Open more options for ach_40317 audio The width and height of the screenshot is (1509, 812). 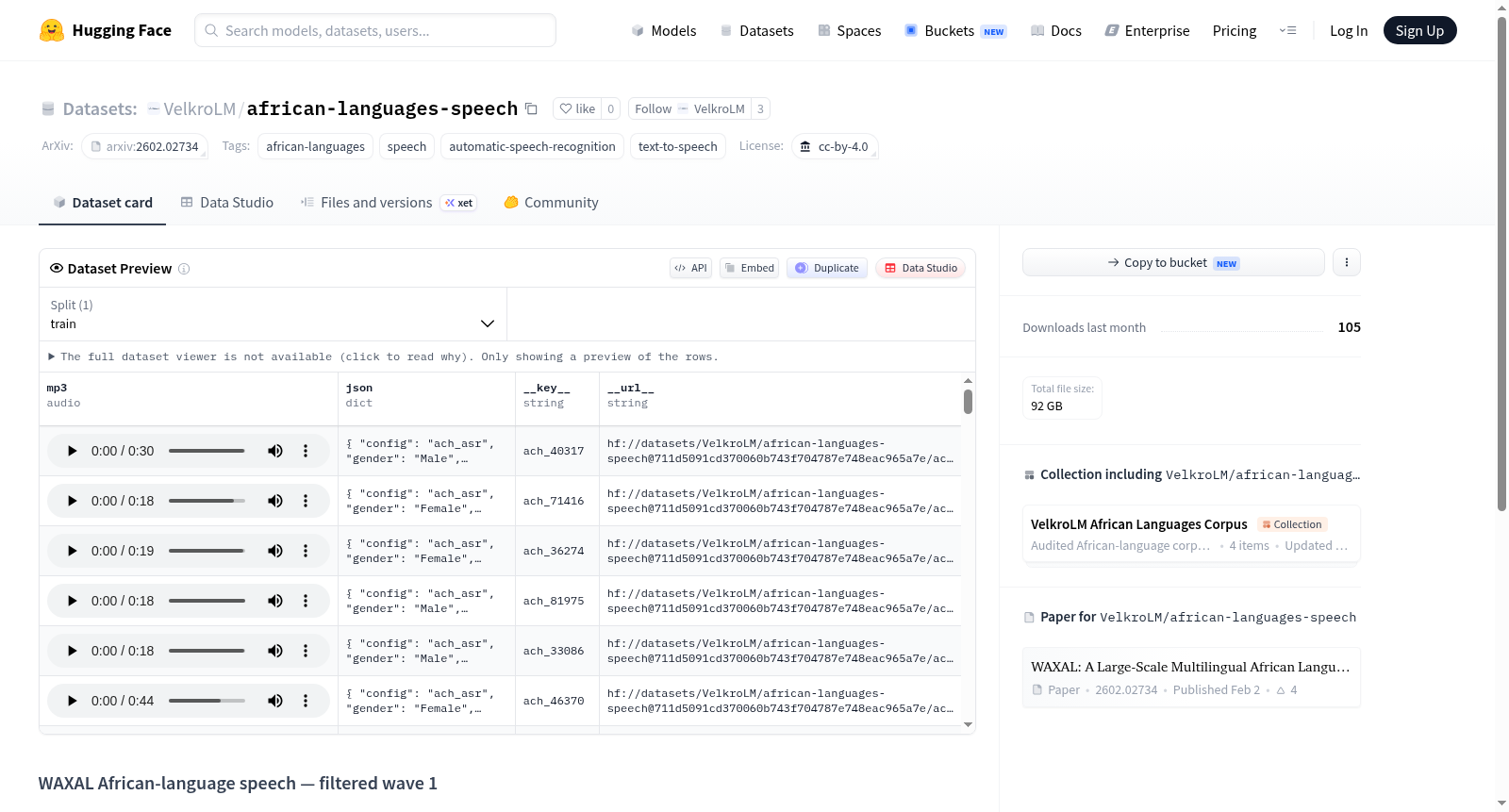306,451
